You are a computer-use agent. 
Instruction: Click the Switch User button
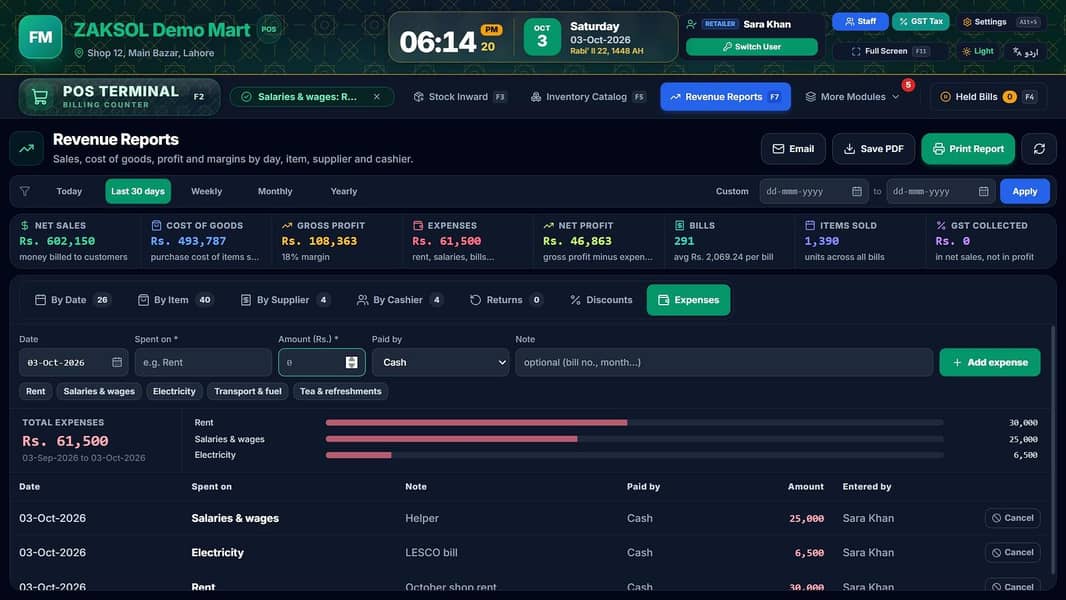click(x=751, y=47)
